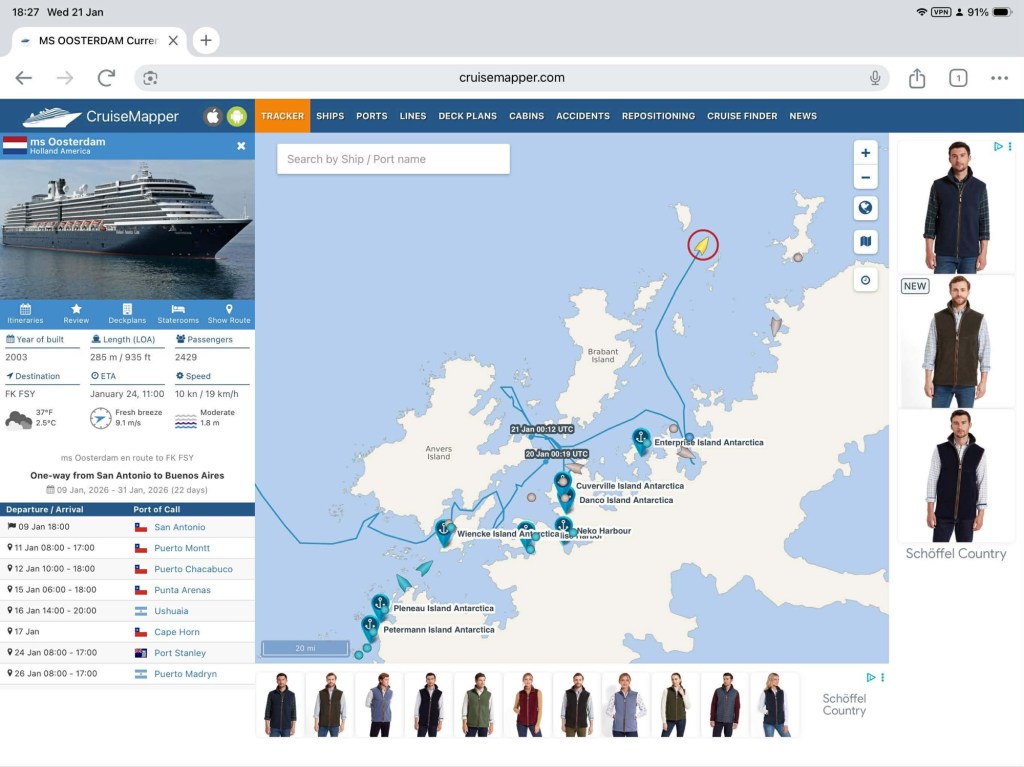Close the ms Oosterdam info panel
1024x767 pixels.
[x=241, y=146]
